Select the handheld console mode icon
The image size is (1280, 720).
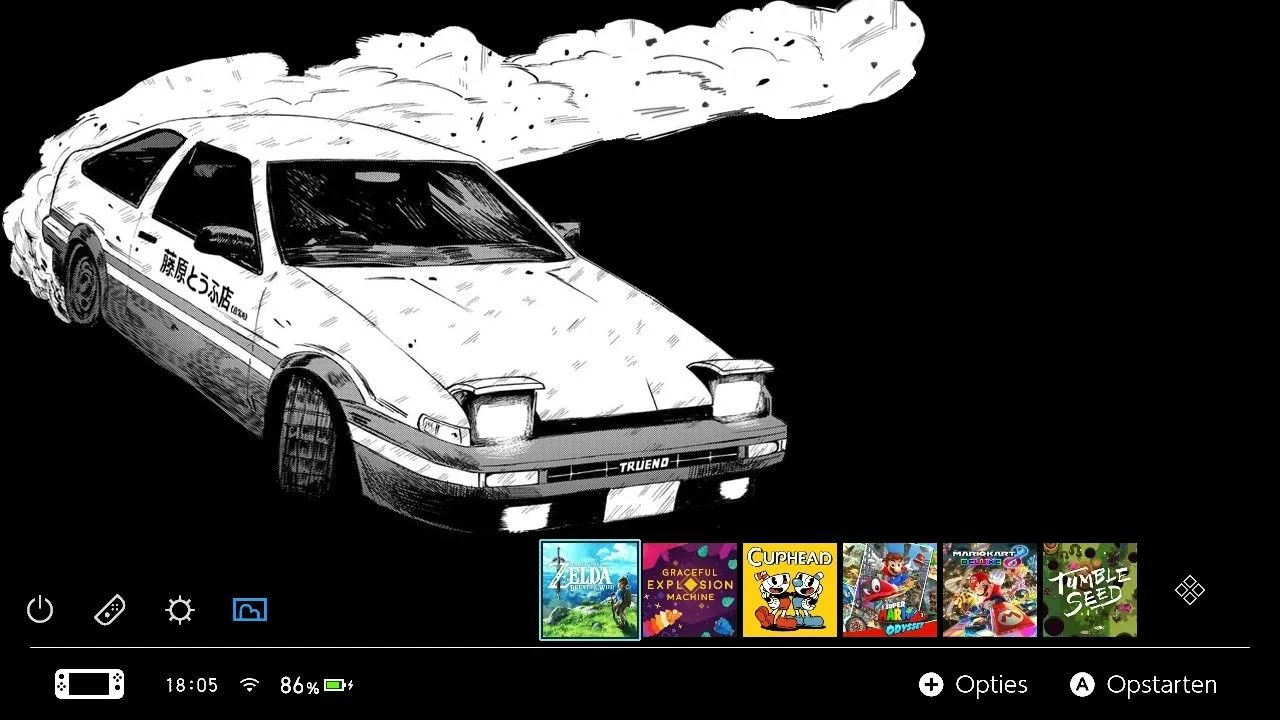[x=90, y=685]
